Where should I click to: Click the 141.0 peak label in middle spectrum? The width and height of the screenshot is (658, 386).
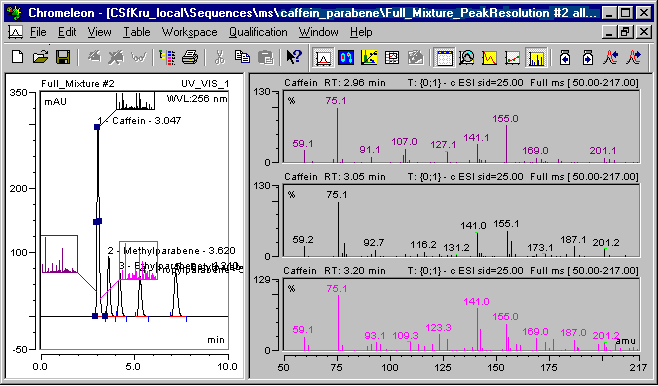(473, 226)
